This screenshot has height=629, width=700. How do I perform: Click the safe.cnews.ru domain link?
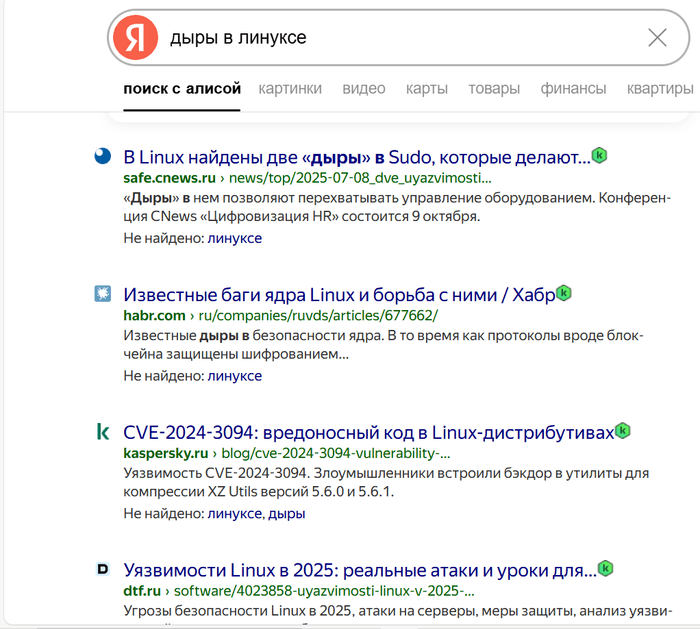pos(169,178)
